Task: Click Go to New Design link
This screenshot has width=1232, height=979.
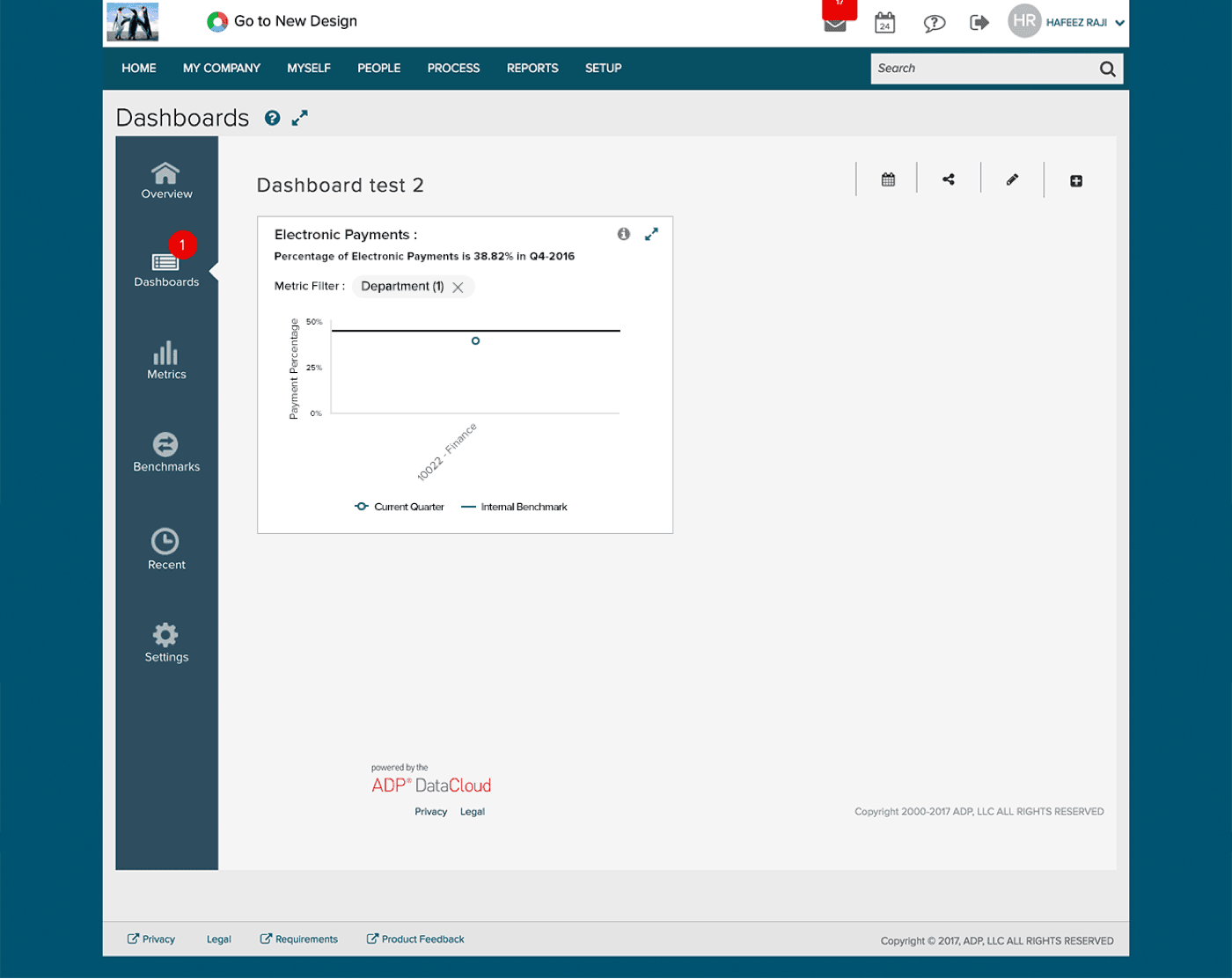Action: [282, 21]
